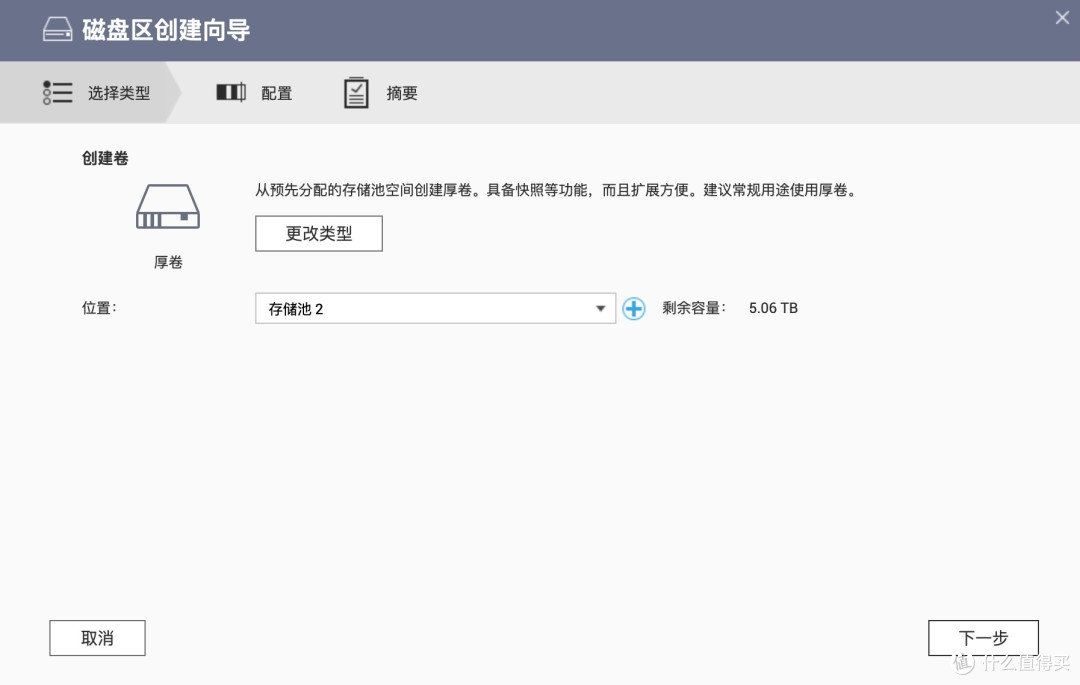This screenshot has height=685, width=1080.
Task: Select the 厚卷 volume type label
Action: point(167,262)
